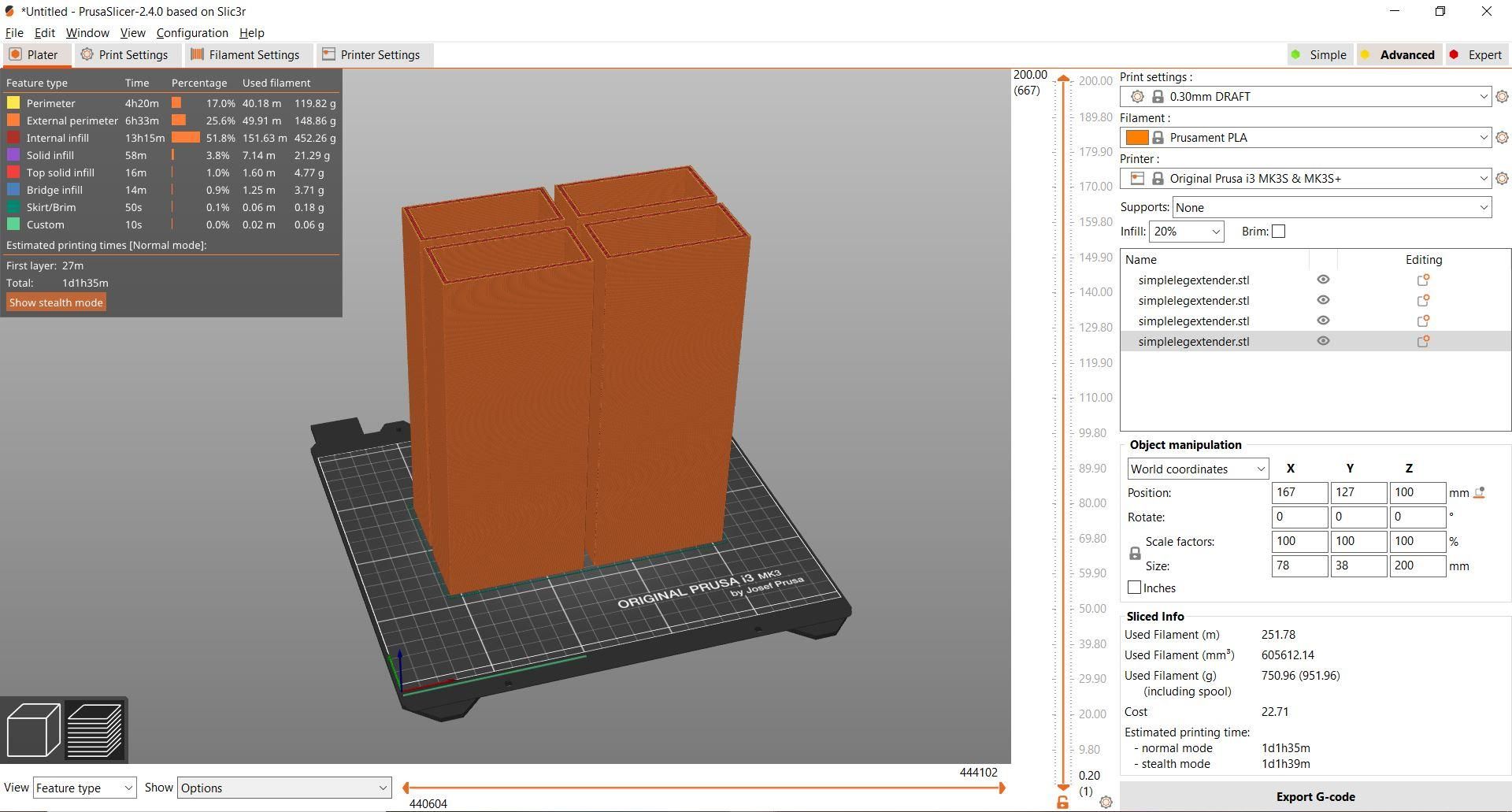This screenshot has width=1512, height=812.
Task: Click the place-on-bed icon beside Position fields
Action: [x=1479, y=492]
